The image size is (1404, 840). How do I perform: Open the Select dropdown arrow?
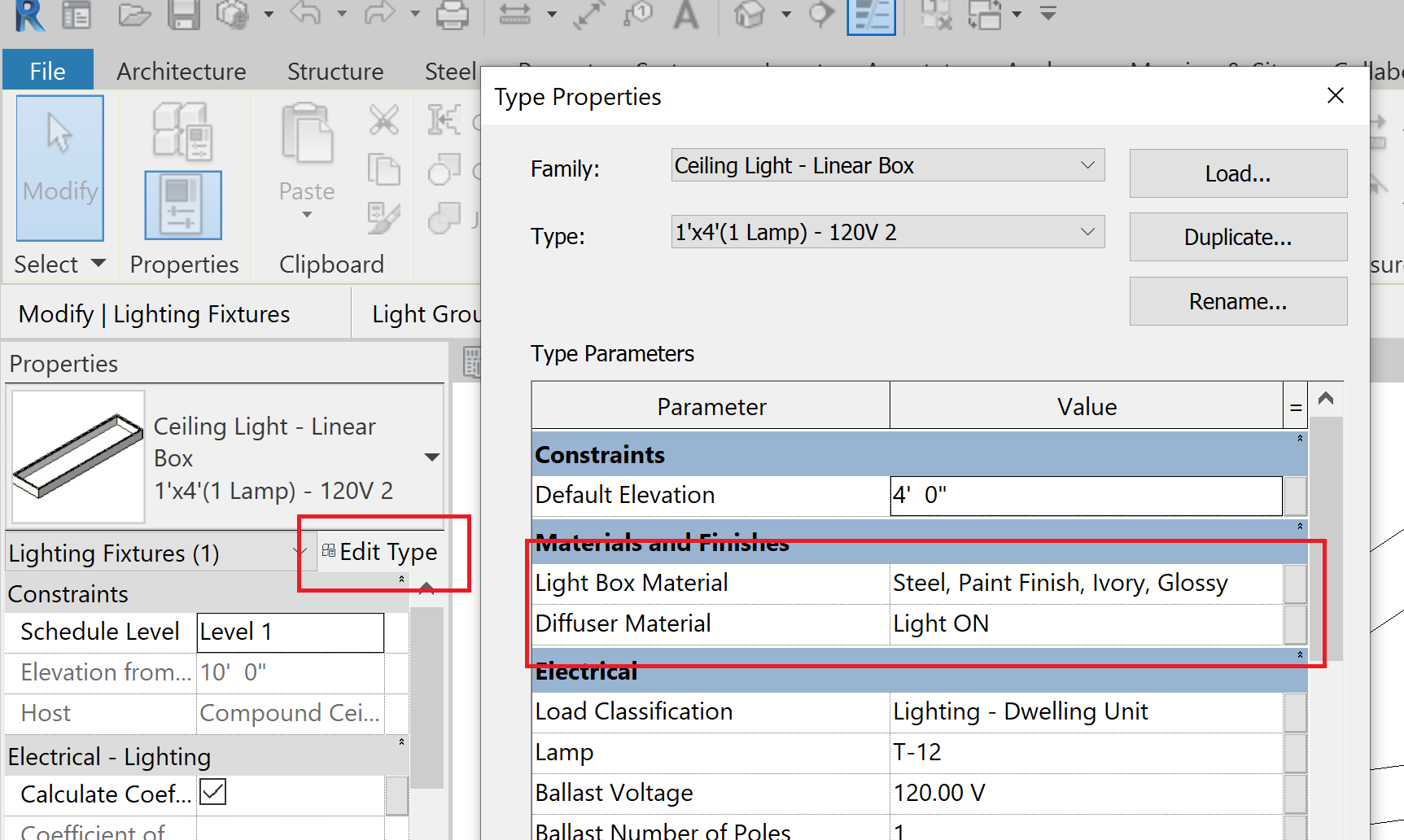(x=97, y=264)
